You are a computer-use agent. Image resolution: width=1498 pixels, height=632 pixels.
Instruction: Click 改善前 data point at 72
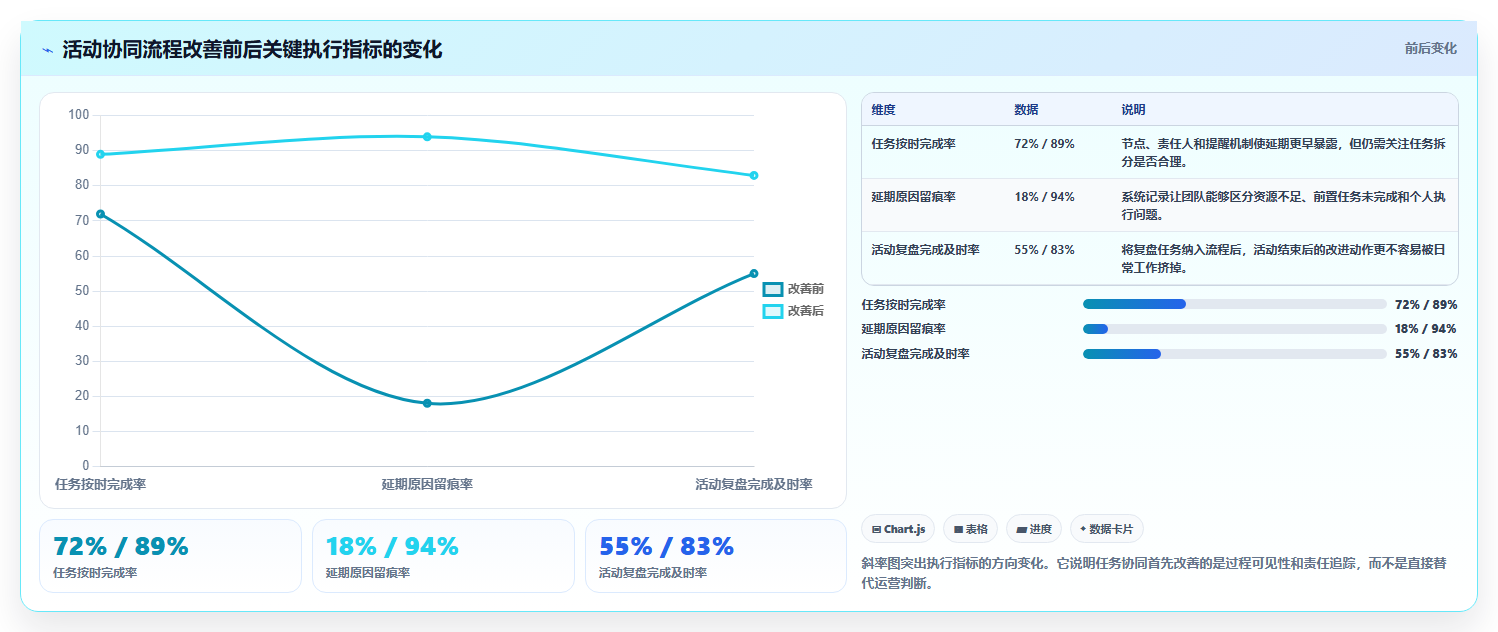click(x=100, y=214)
